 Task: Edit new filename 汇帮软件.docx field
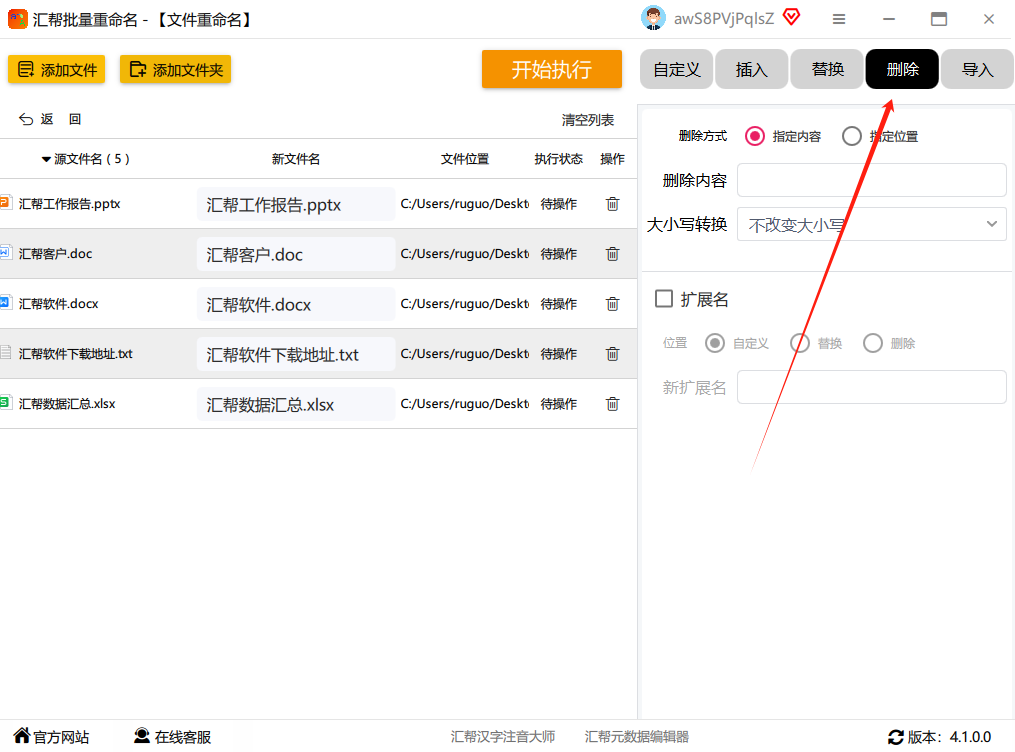[x=296, y=304]
